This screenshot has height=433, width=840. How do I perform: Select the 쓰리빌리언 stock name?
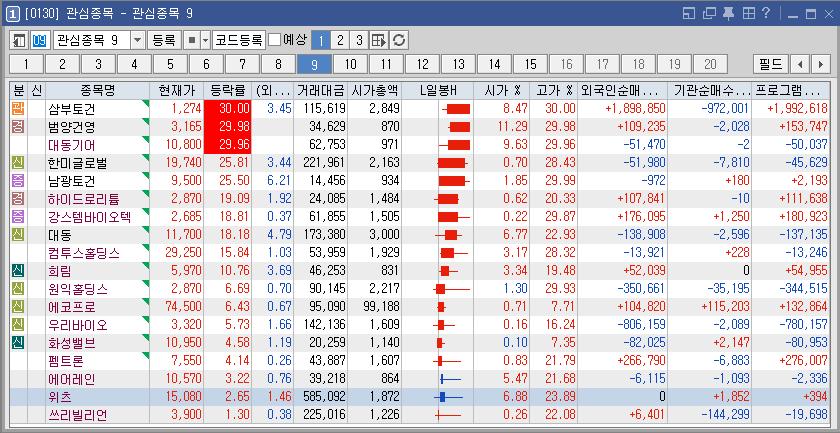click(x=78, y=415)
